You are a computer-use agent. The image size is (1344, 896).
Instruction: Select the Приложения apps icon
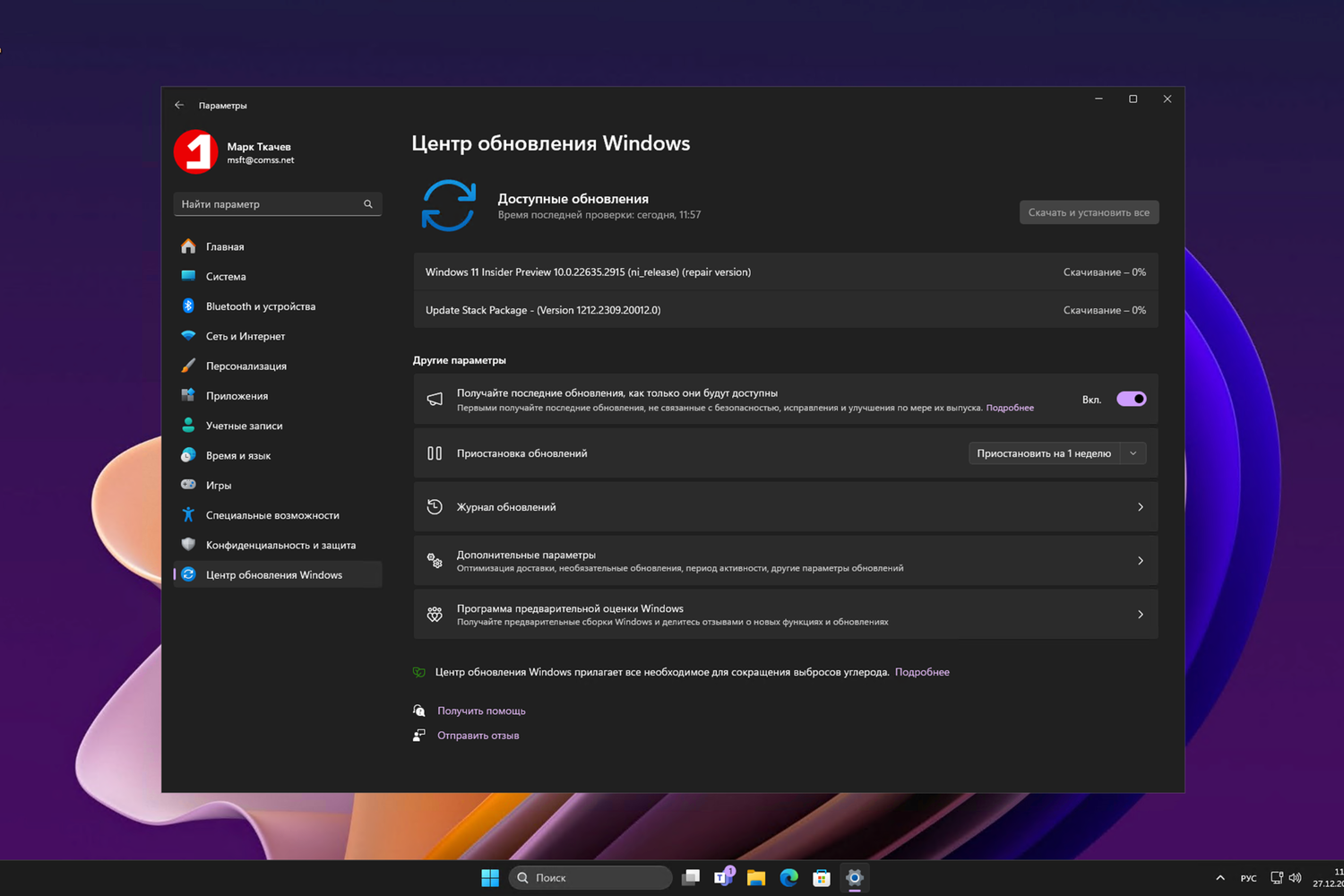(x=188, y=395)
